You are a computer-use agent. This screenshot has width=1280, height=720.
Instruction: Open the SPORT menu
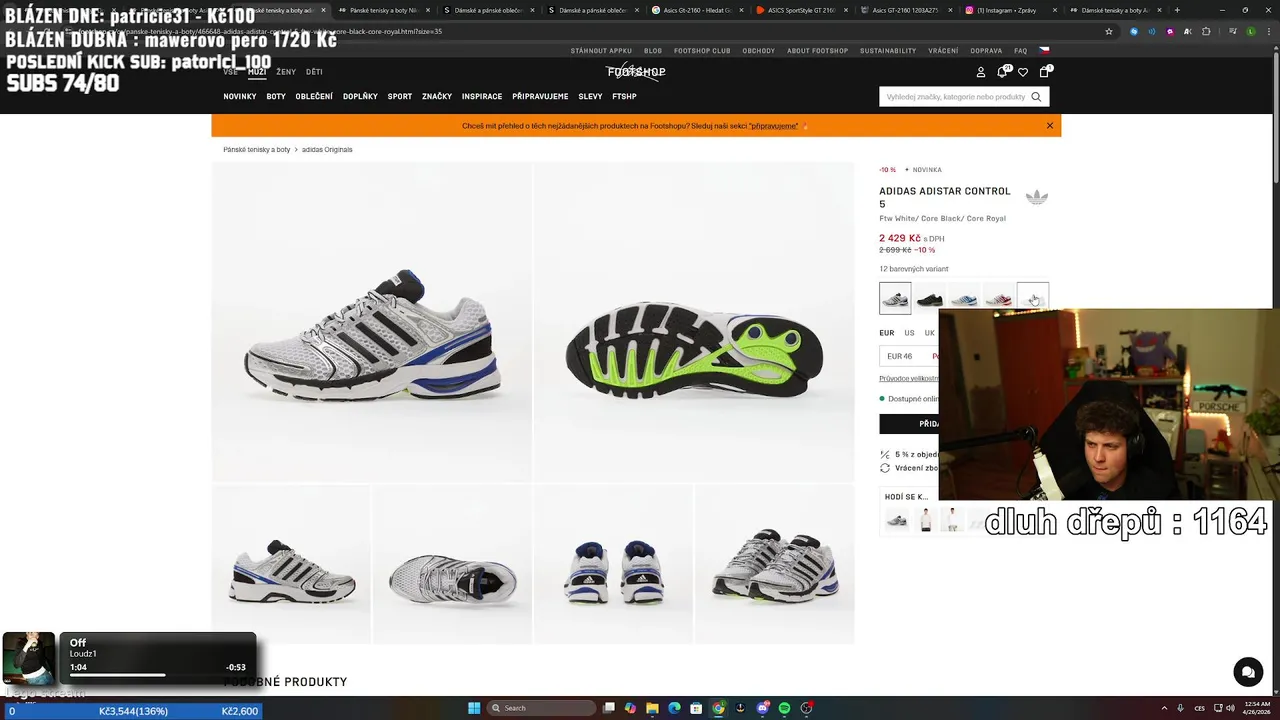400,97
